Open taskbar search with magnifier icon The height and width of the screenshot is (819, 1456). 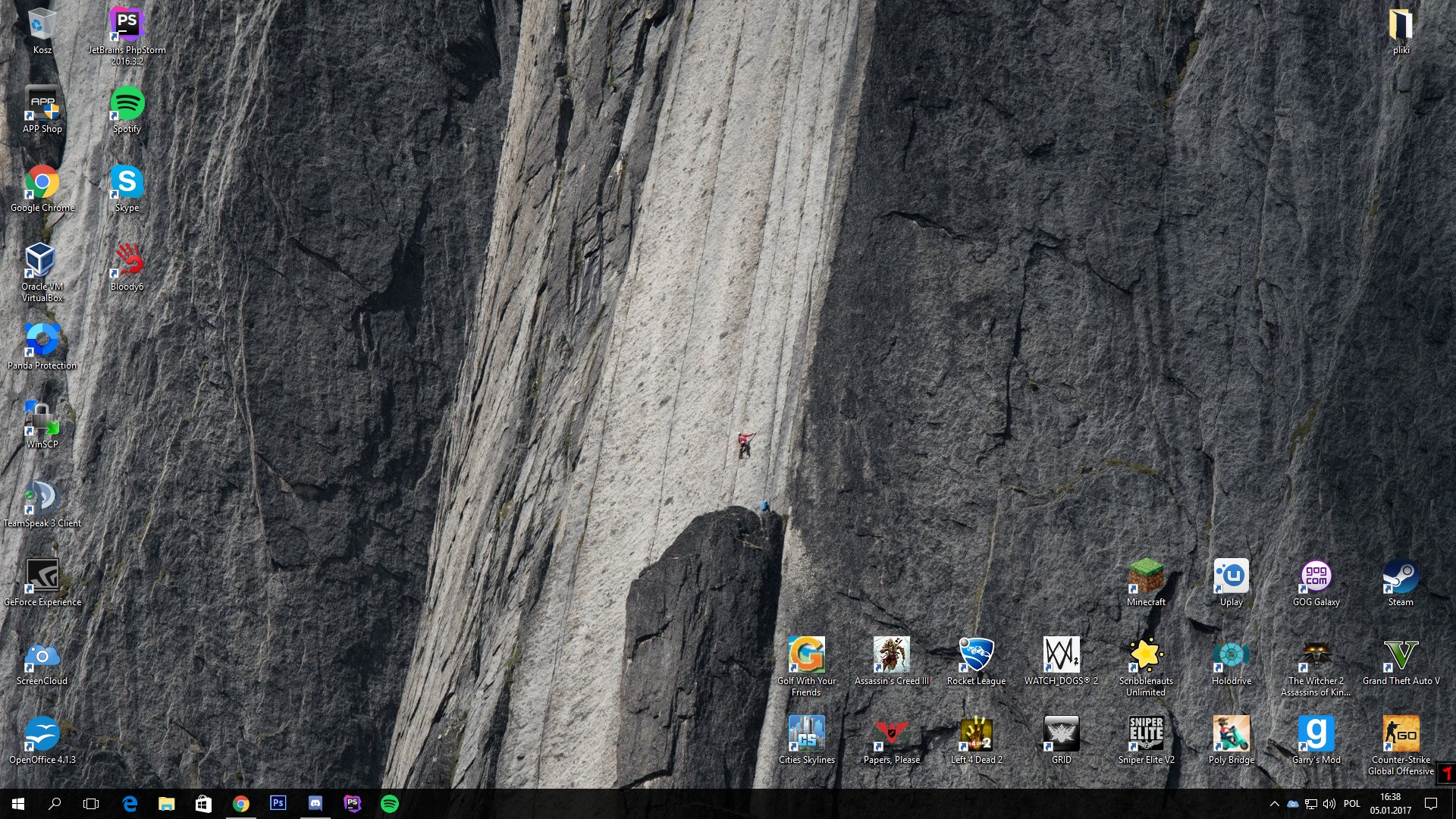click(x=55, y=804)
